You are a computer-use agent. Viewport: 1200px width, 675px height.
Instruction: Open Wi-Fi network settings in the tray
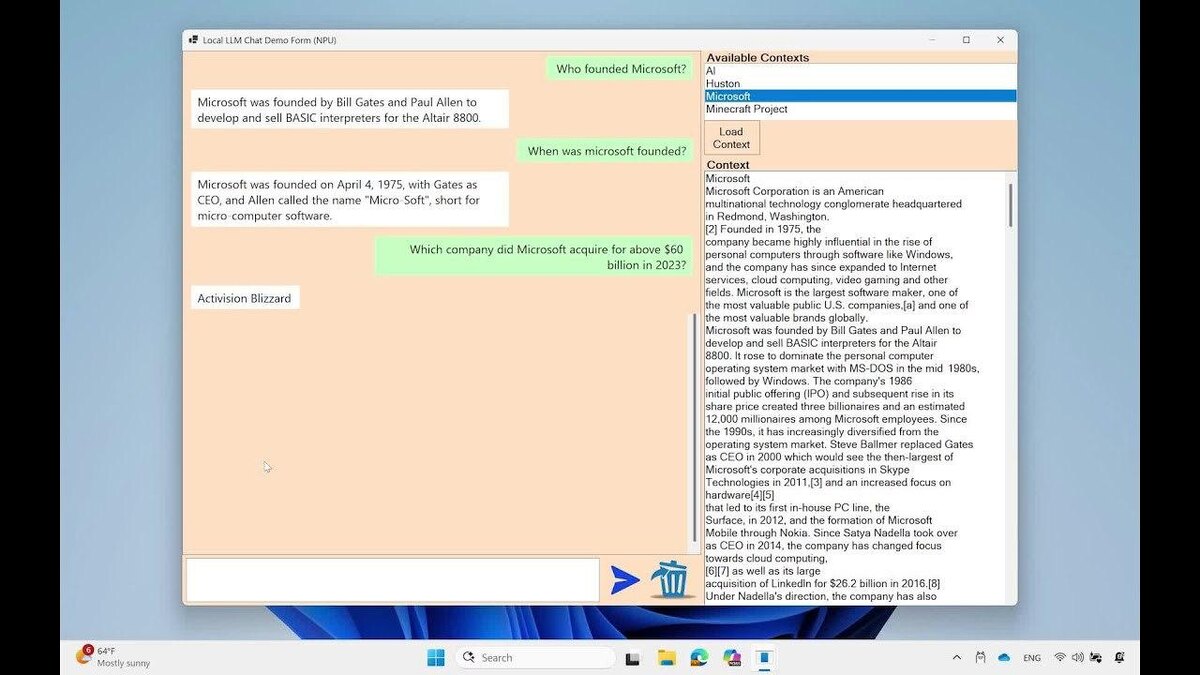pos(1060,657)
